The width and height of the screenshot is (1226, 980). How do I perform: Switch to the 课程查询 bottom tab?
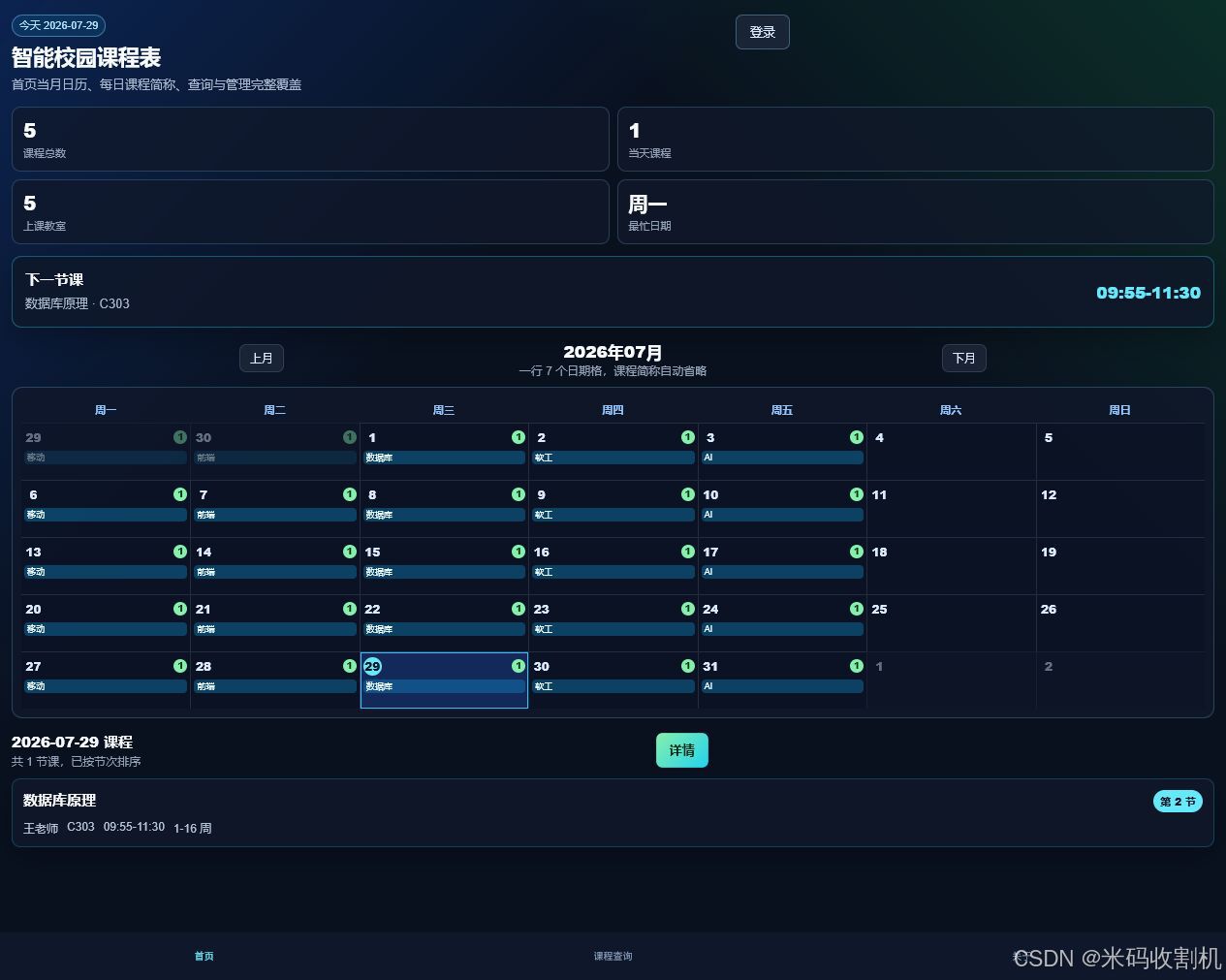pyautogui.click(x=613, y=957)
